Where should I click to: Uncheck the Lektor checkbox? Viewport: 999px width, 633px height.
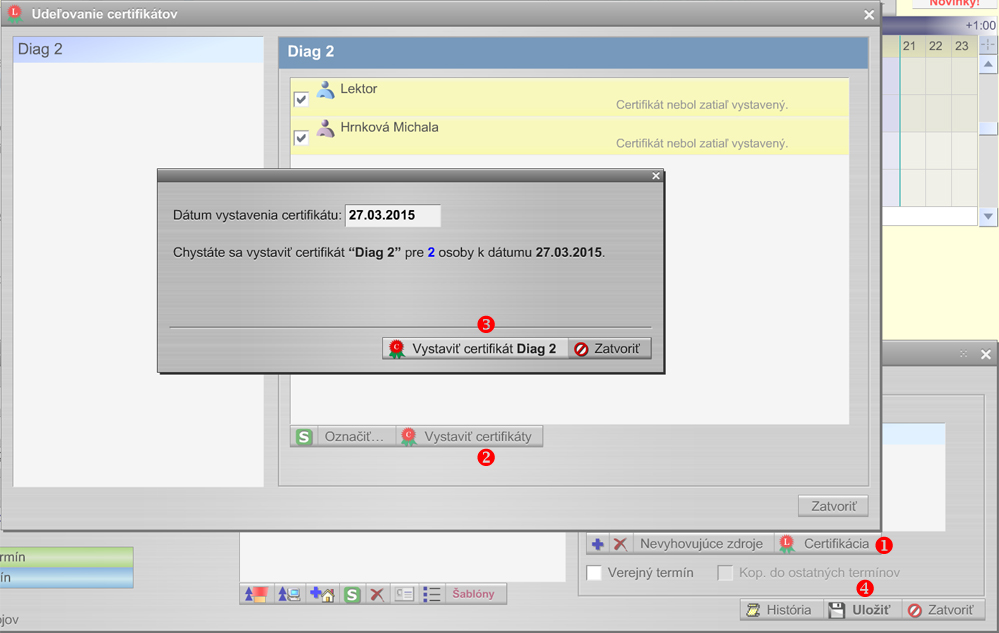(x=301, y=99)
